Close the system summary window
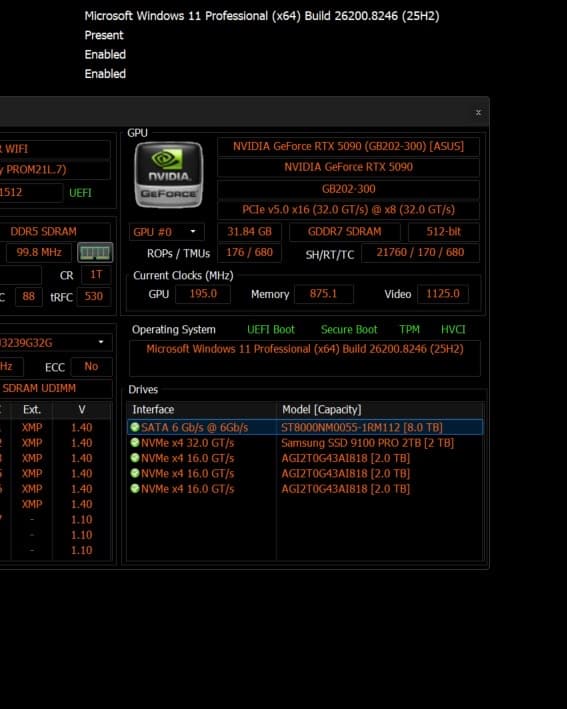 click(x=478, y=113)
